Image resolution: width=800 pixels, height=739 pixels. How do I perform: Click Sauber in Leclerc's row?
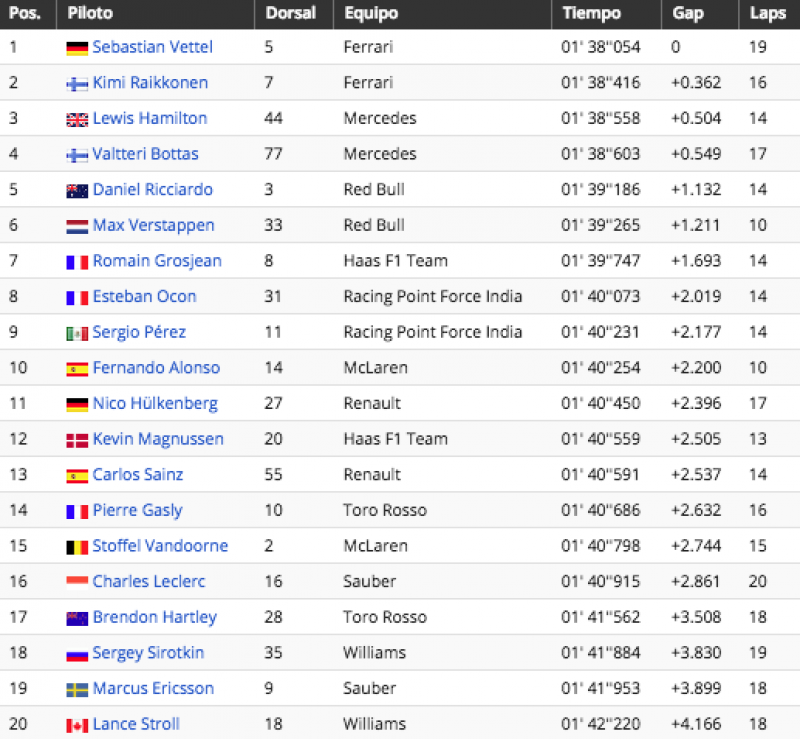pos(369,582)
